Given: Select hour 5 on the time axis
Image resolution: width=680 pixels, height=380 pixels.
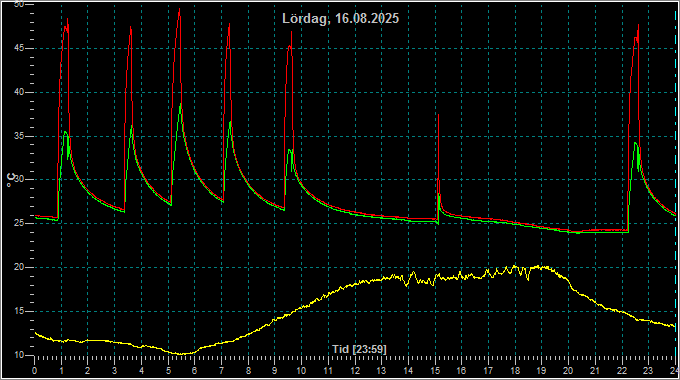Looking at the screenshot, I should tap(168, 371).
